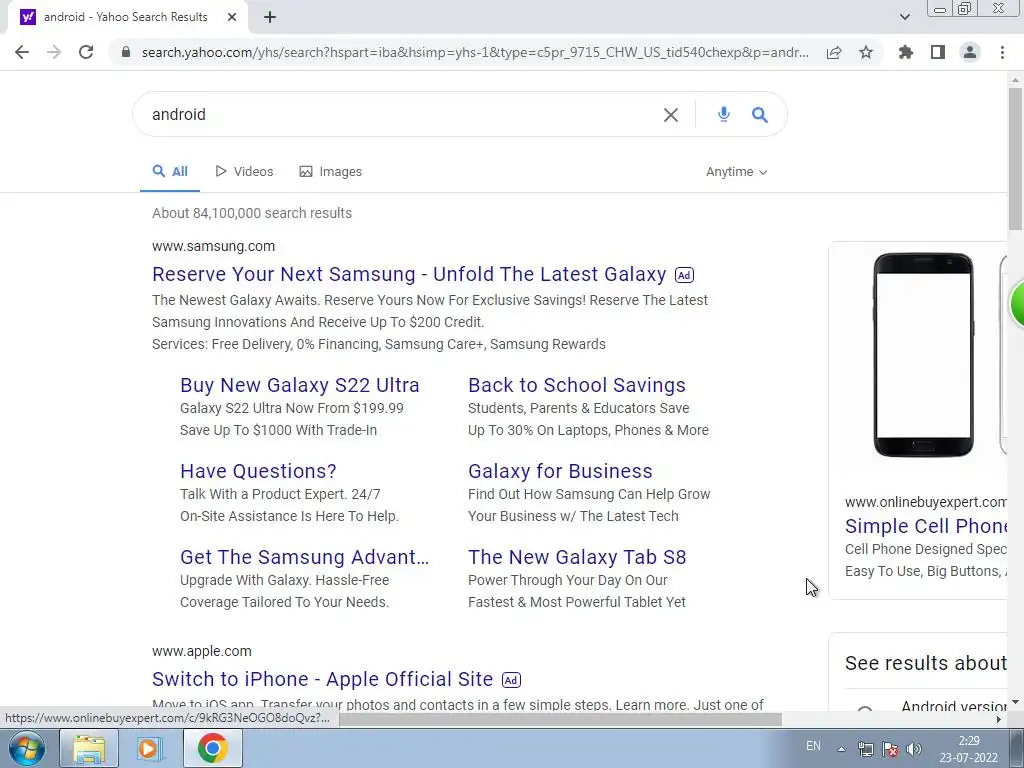Switch to Videos results tab
Viewport: 1024px width, 768px height.
click(244, 172)
